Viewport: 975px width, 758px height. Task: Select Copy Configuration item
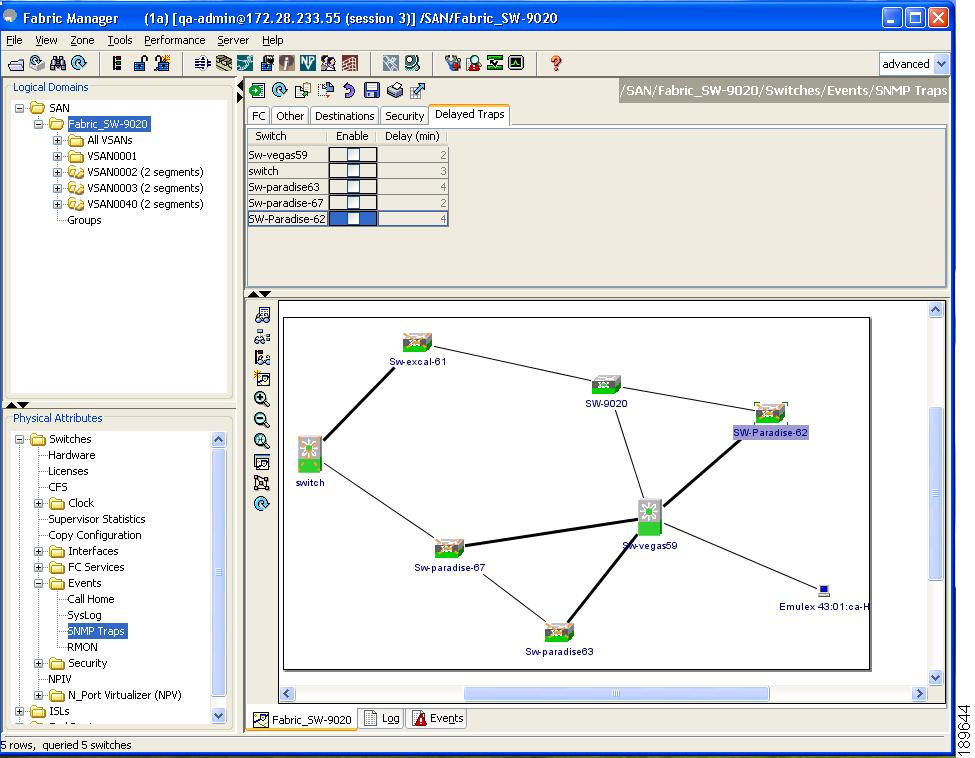[x=95, y=535]
